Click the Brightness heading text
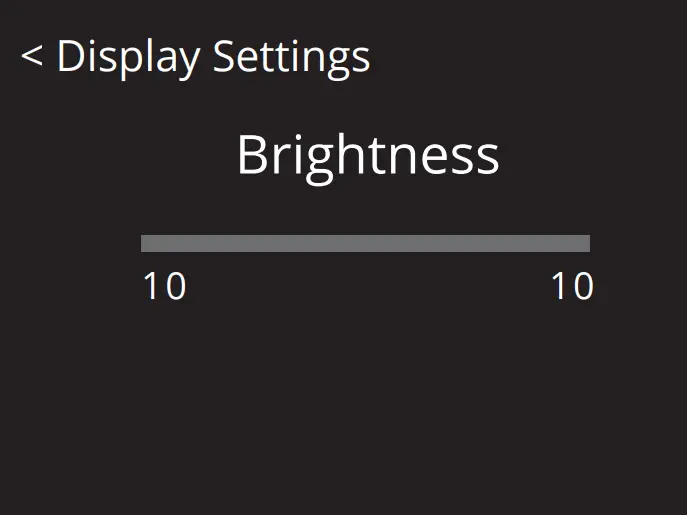This screenshot has height=515, width=687. pyautogui.click(x=367, y=156)
